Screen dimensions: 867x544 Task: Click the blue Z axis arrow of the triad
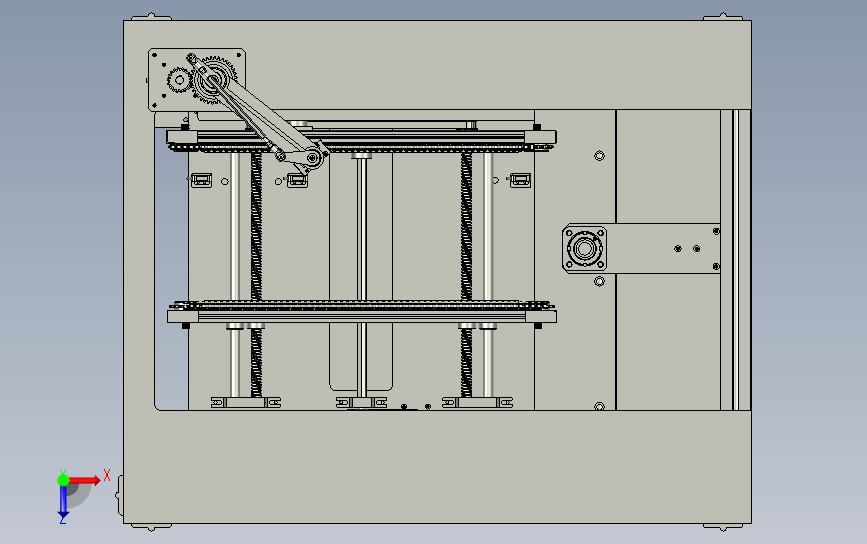[x=63, y=502]
